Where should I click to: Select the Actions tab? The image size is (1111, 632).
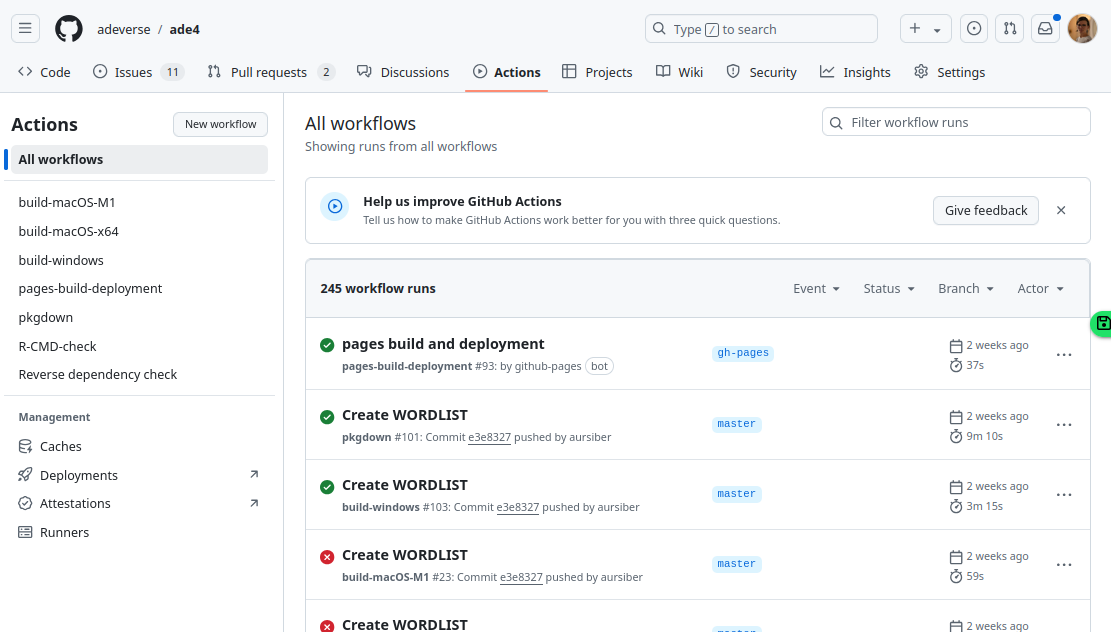pos(507,72)
